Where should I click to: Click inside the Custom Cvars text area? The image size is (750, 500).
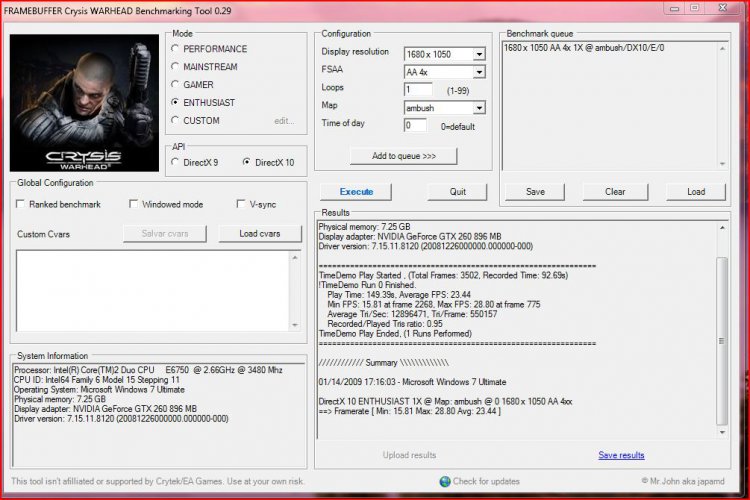(x=152, y=291)
